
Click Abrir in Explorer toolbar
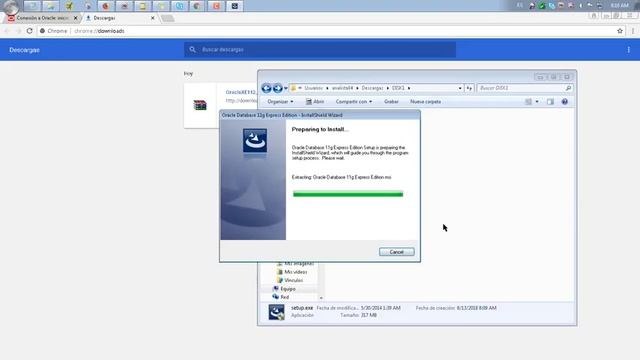(x=315, y=102)
